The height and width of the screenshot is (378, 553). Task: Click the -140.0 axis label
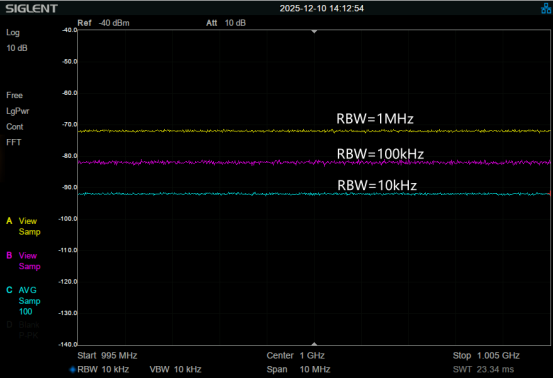pyautogui.click(x=68, y=344)
